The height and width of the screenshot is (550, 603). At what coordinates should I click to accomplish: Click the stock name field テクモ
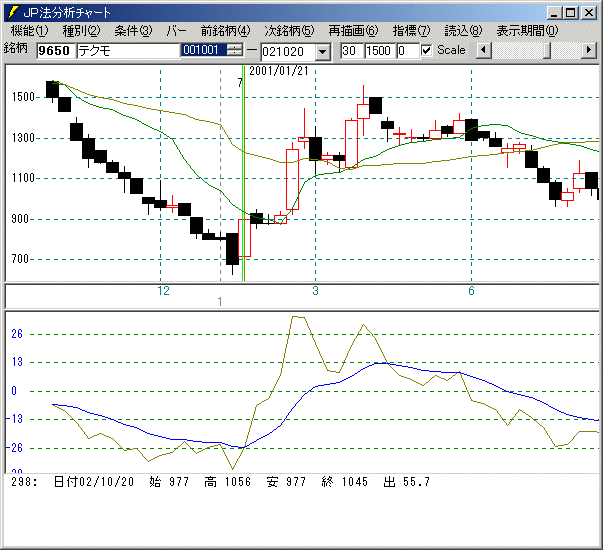(x=128, y=51)
